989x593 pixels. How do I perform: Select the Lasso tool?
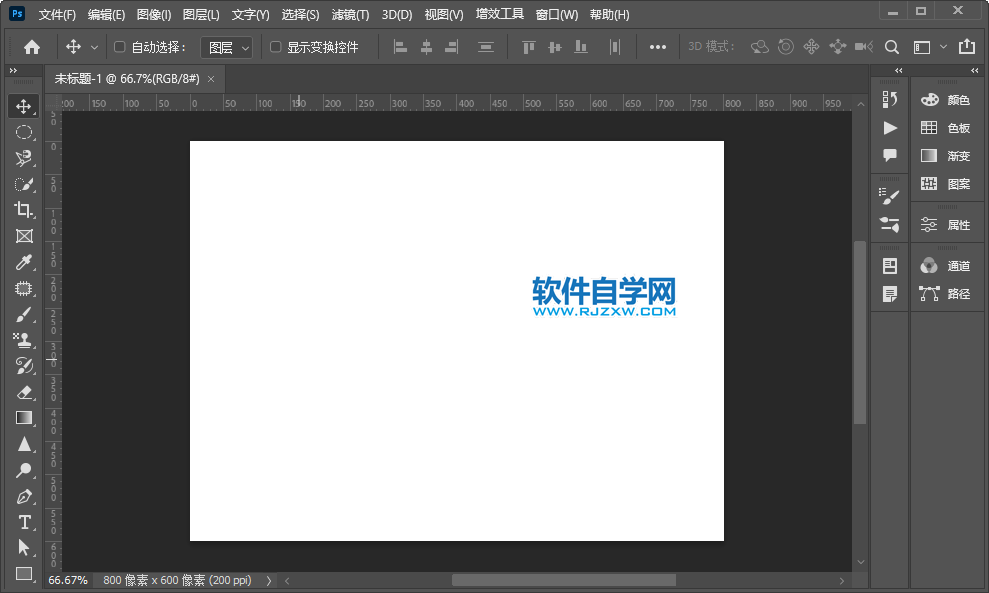tap(24, 158)
